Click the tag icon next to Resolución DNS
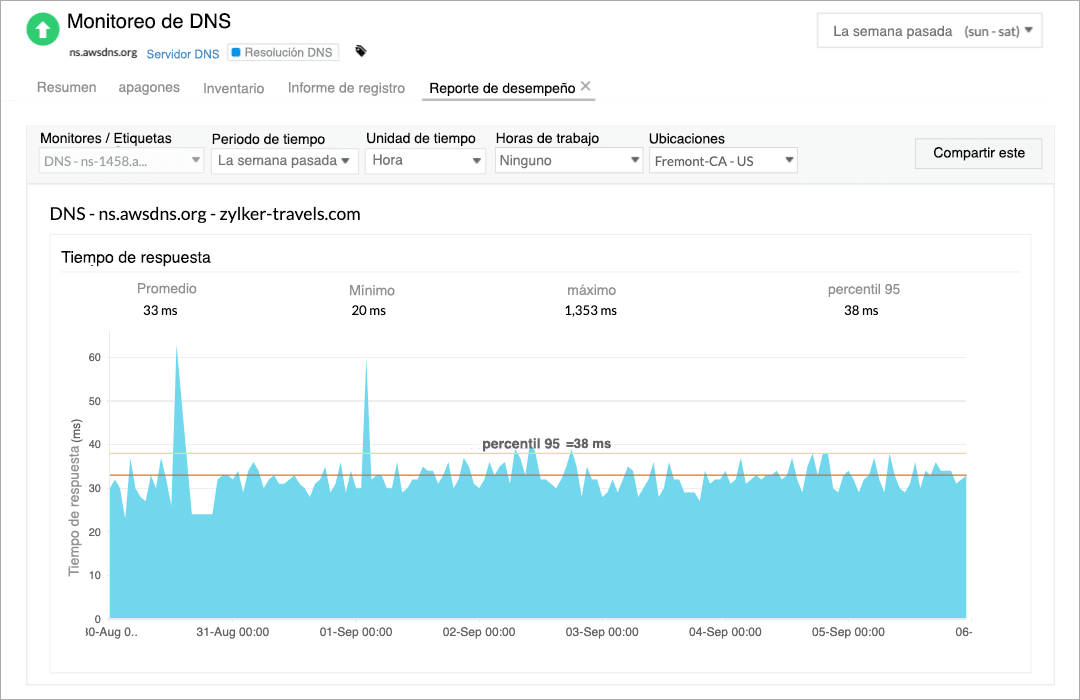This screenshot has width=1080, height=700. (x=360, y=49)
